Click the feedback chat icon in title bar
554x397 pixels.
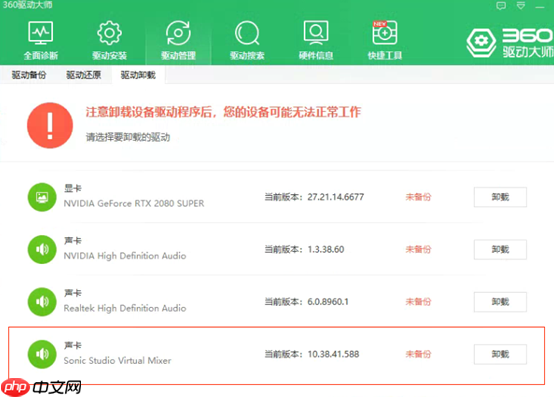pyautogui.click(x=501, y=6)
